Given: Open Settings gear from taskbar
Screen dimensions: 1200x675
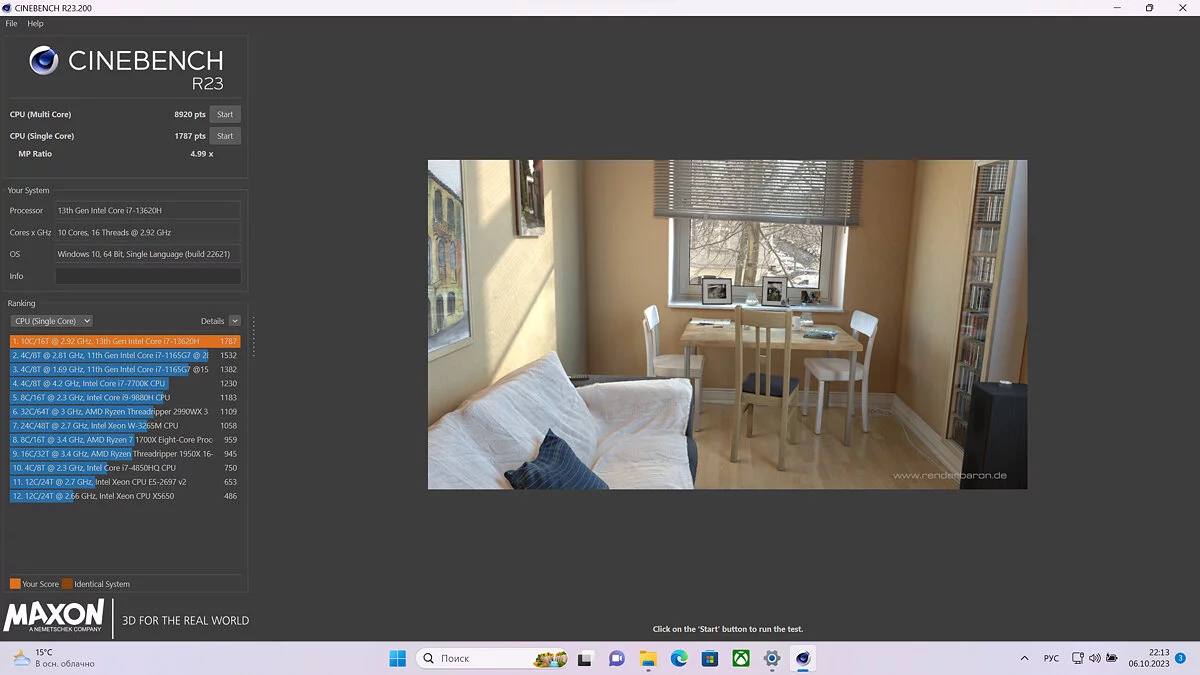Looking at the screenshot, I should click(x=772, y=658).
